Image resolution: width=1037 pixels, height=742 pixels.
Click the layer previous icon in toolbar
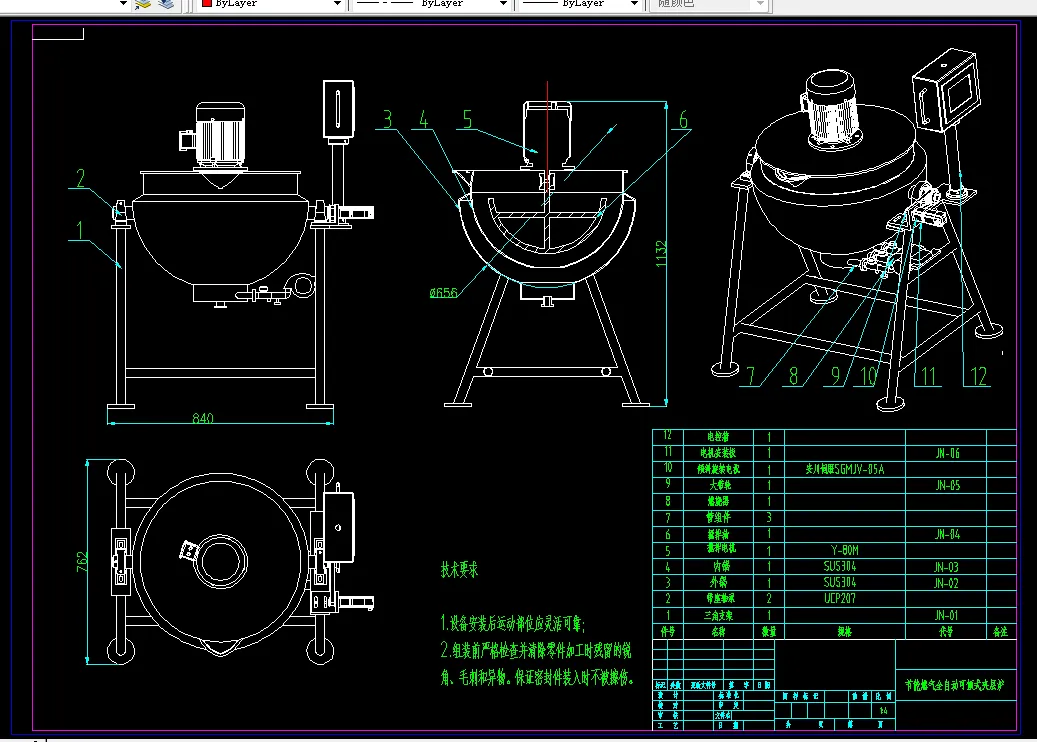click(x=143, y=4)
